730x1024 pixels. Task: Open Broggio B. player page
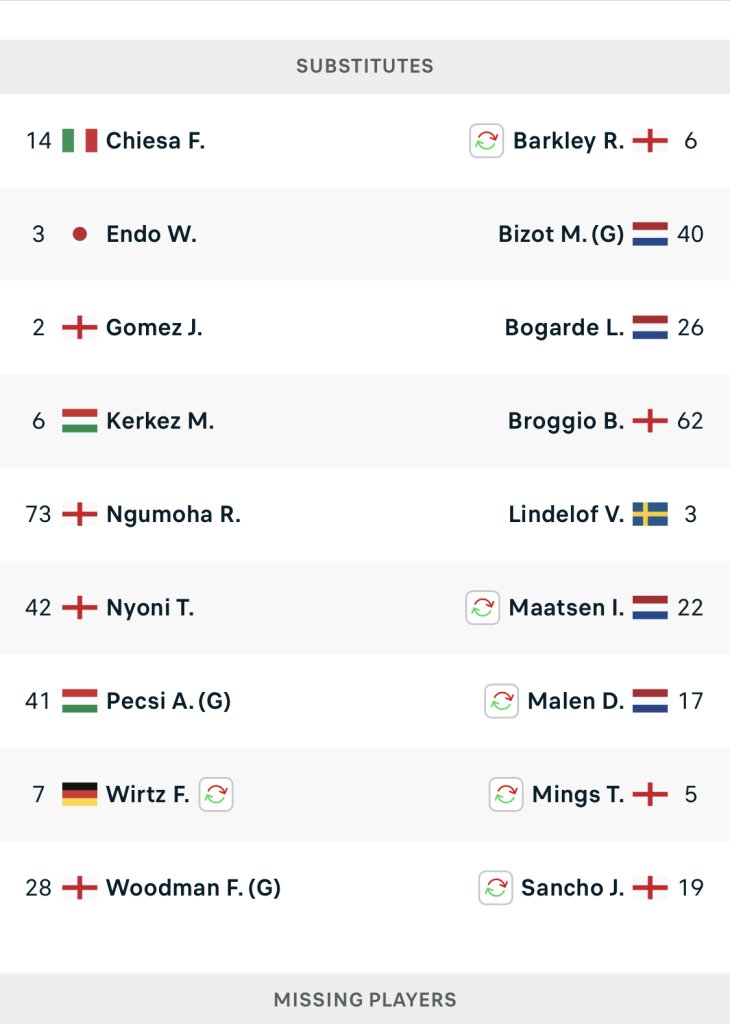pos(566,421)
